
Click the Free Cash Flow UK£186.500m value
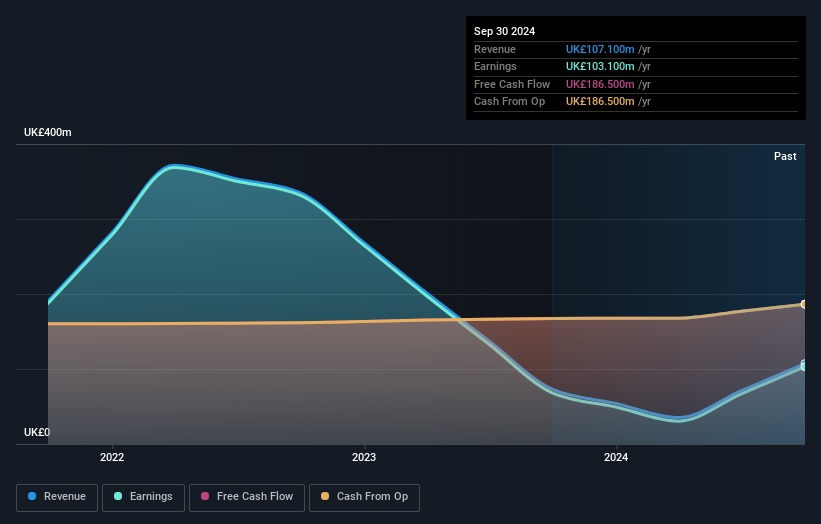(x=600, y=84)
